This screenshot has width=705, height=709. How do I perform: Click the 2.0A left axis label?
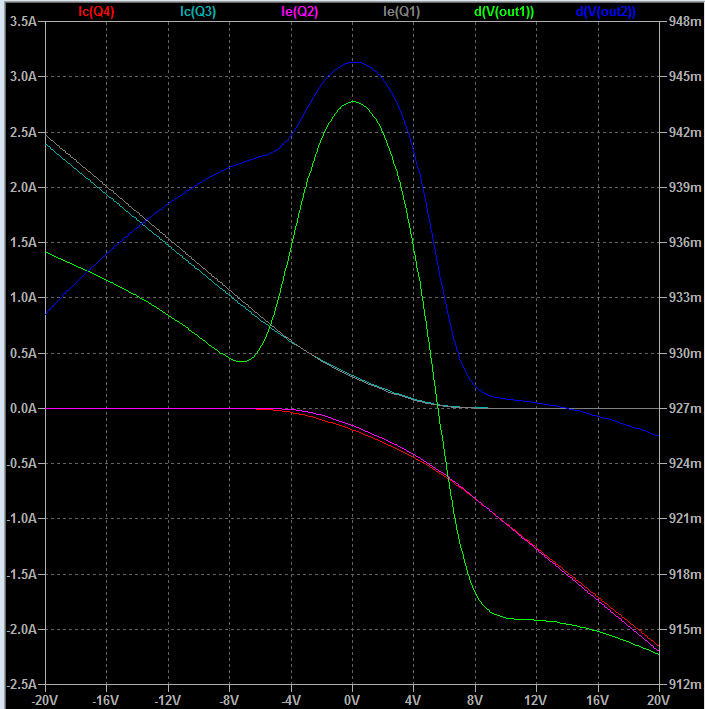(x=24, y=187)
